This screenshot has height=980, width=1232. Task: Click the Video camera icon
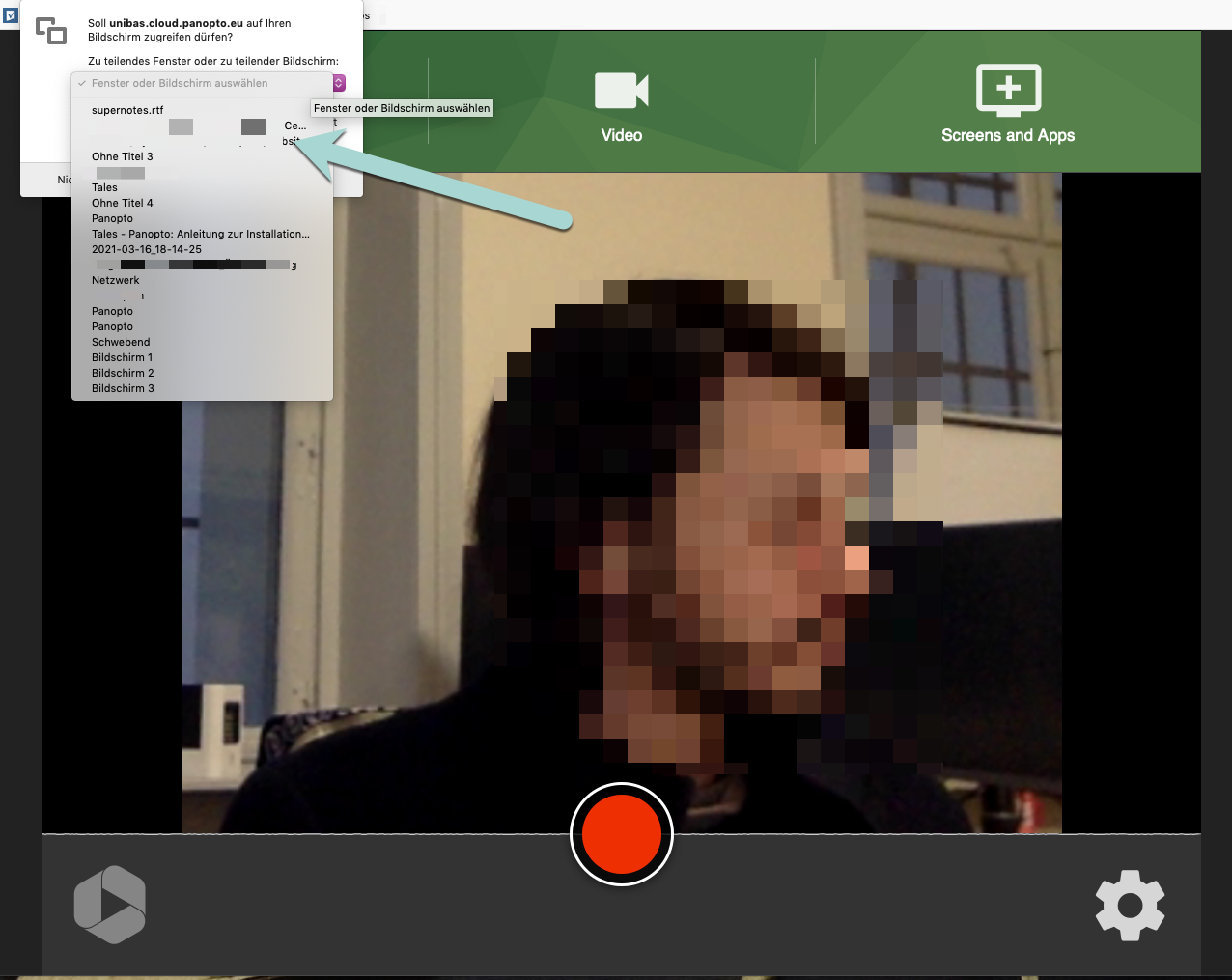click(x=621, y=91)
